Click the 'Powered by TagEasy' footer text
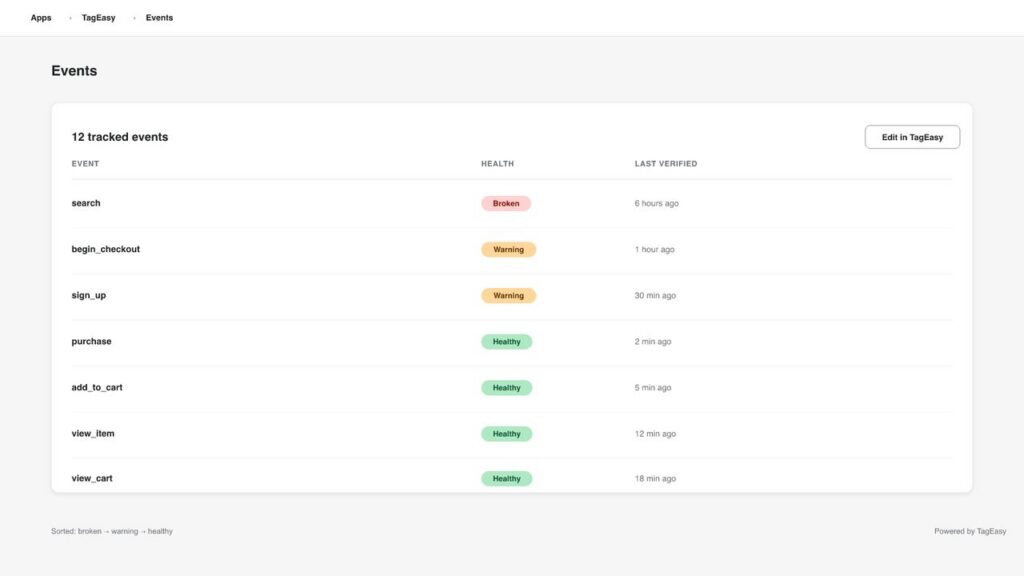 [970, 531]
